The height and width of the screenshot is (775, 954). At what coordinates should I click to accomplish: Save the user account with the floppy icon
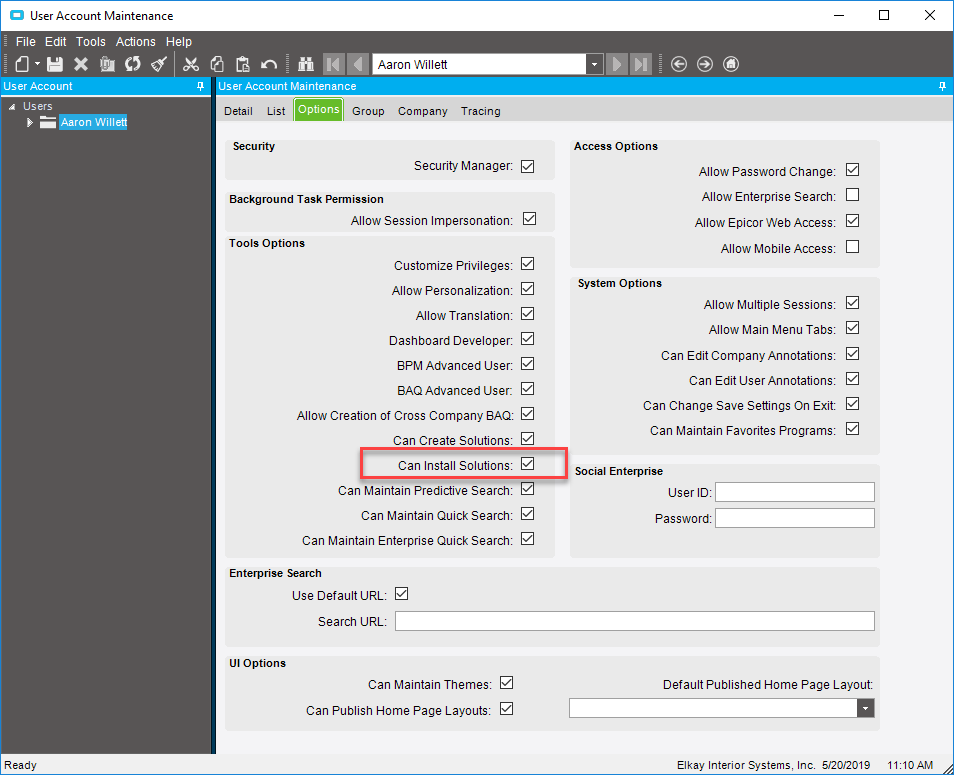pyautogui.click(x=55, y=64)
